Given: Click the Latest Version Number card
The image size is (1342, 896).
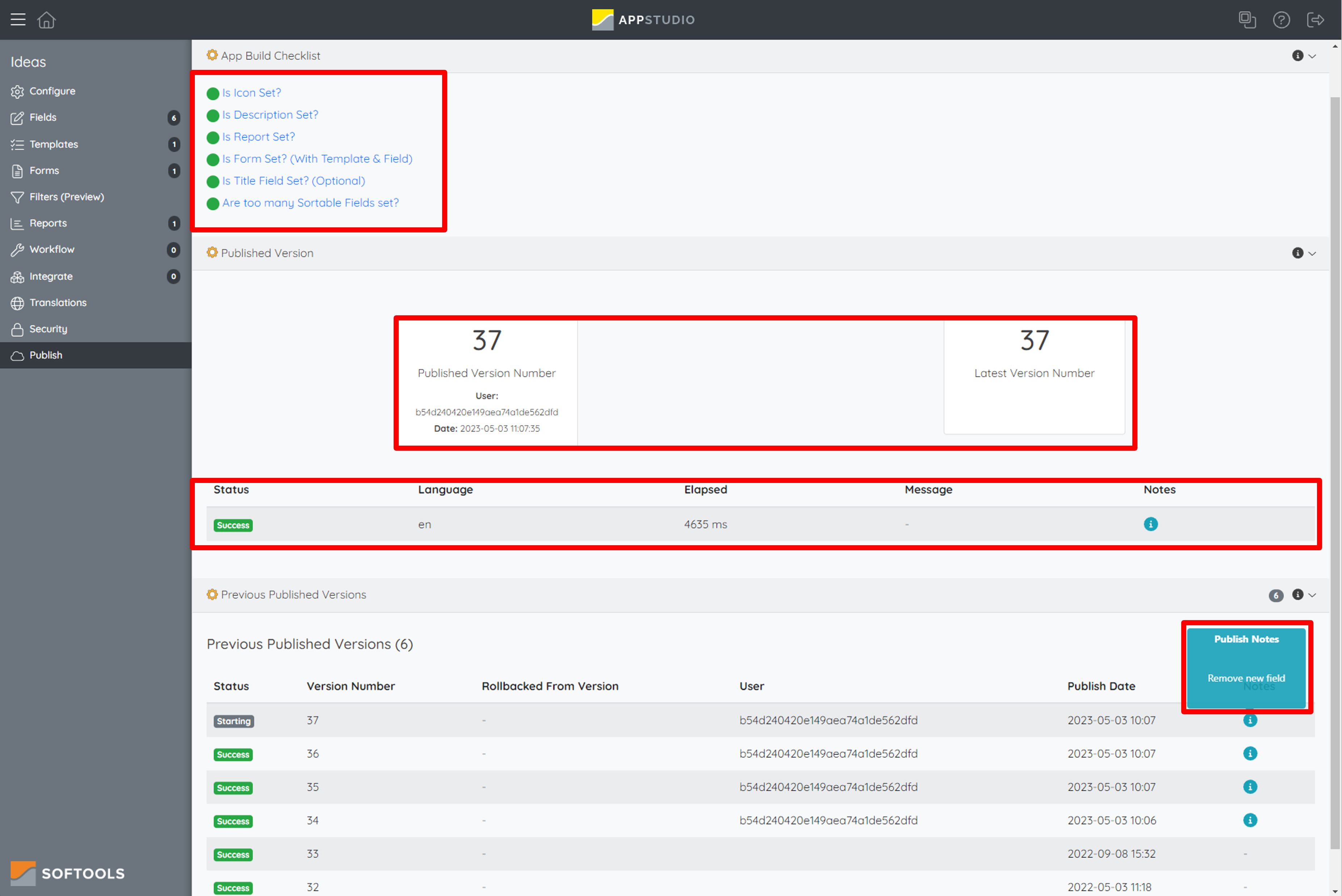Looking at the screenshot, I should pos(1034,377).
